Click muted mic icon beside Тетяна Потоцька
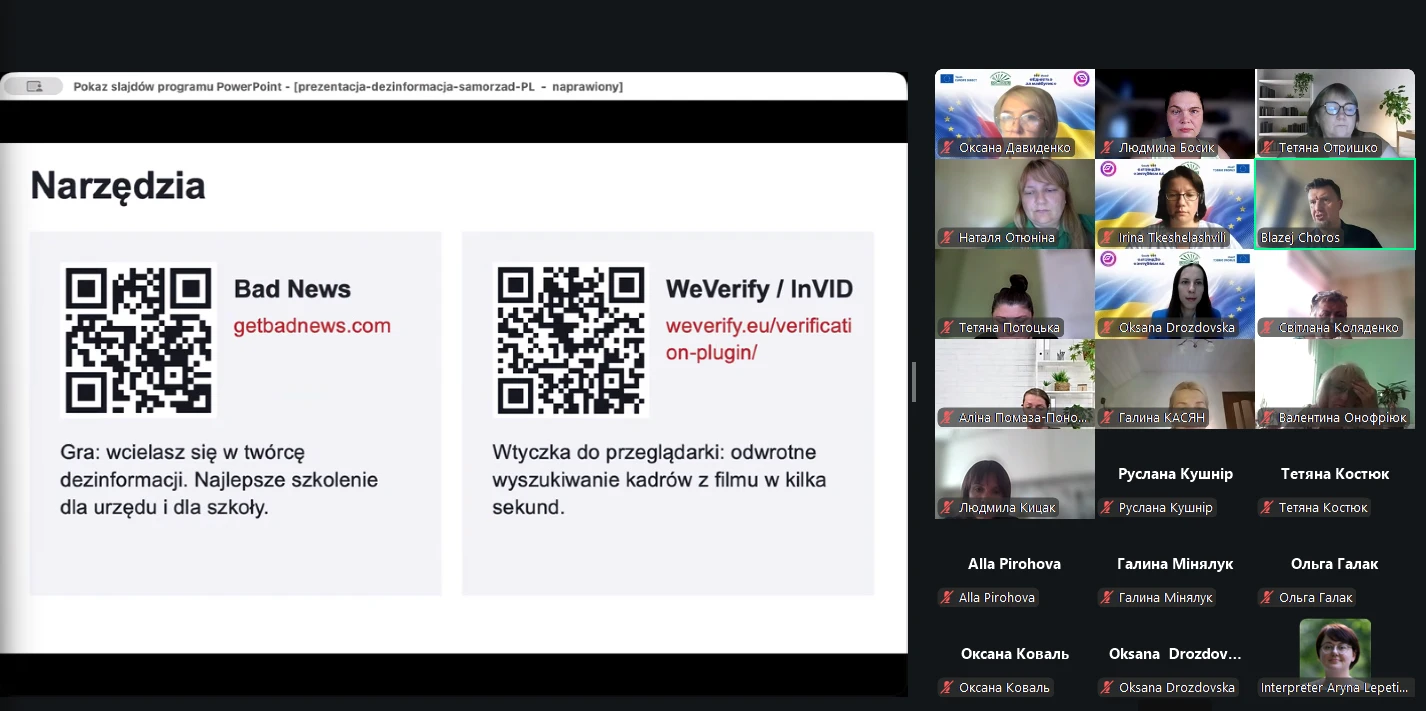Screen dimensions: 1426x711 point(947,328)
